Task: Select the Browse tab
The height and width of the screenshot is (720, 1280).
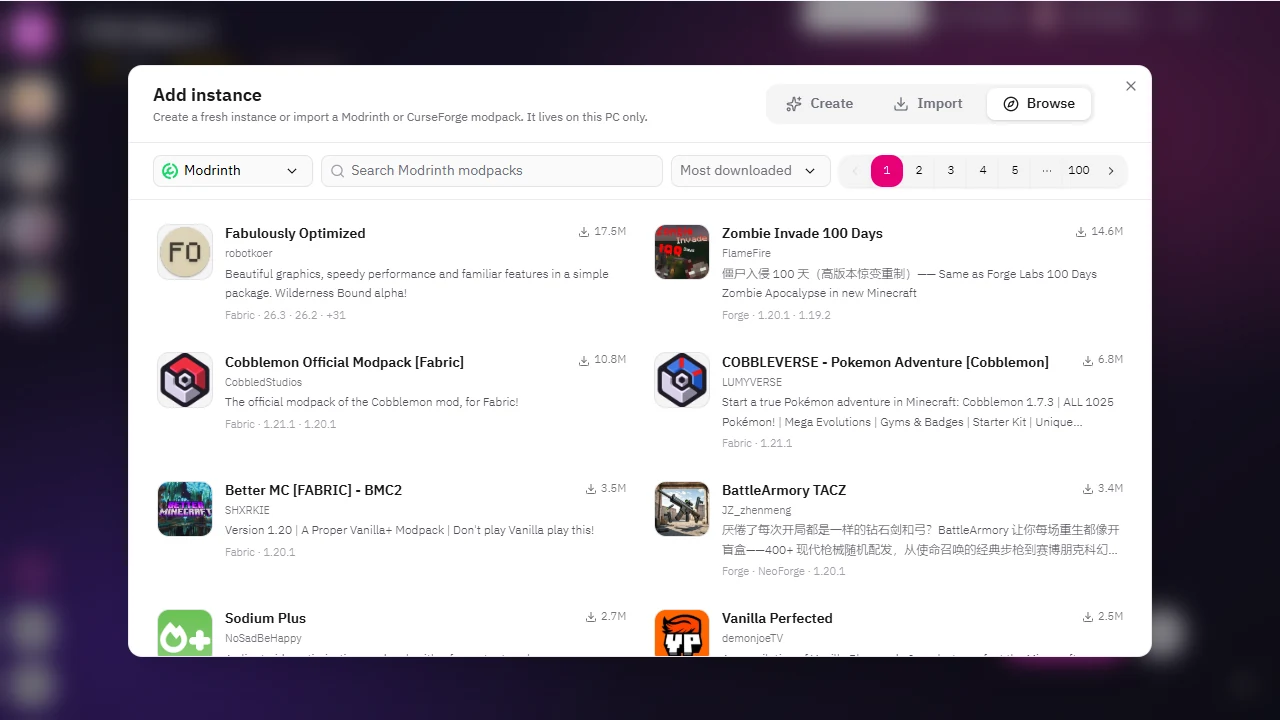Action: (x=1039, y=104)
